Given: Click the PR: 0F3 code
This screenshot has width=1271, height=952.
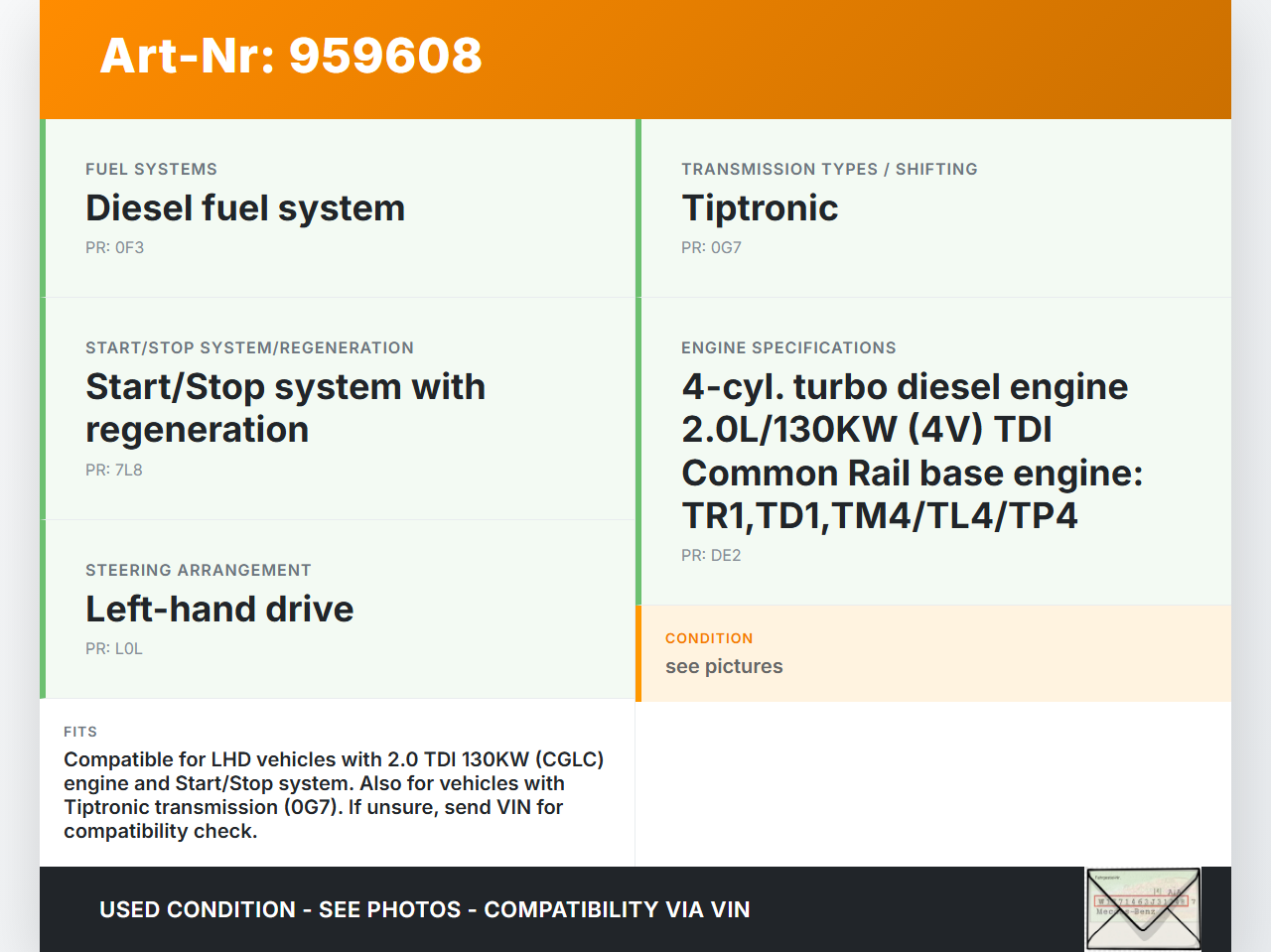Looking at the screenshot, I should point(114,248).
